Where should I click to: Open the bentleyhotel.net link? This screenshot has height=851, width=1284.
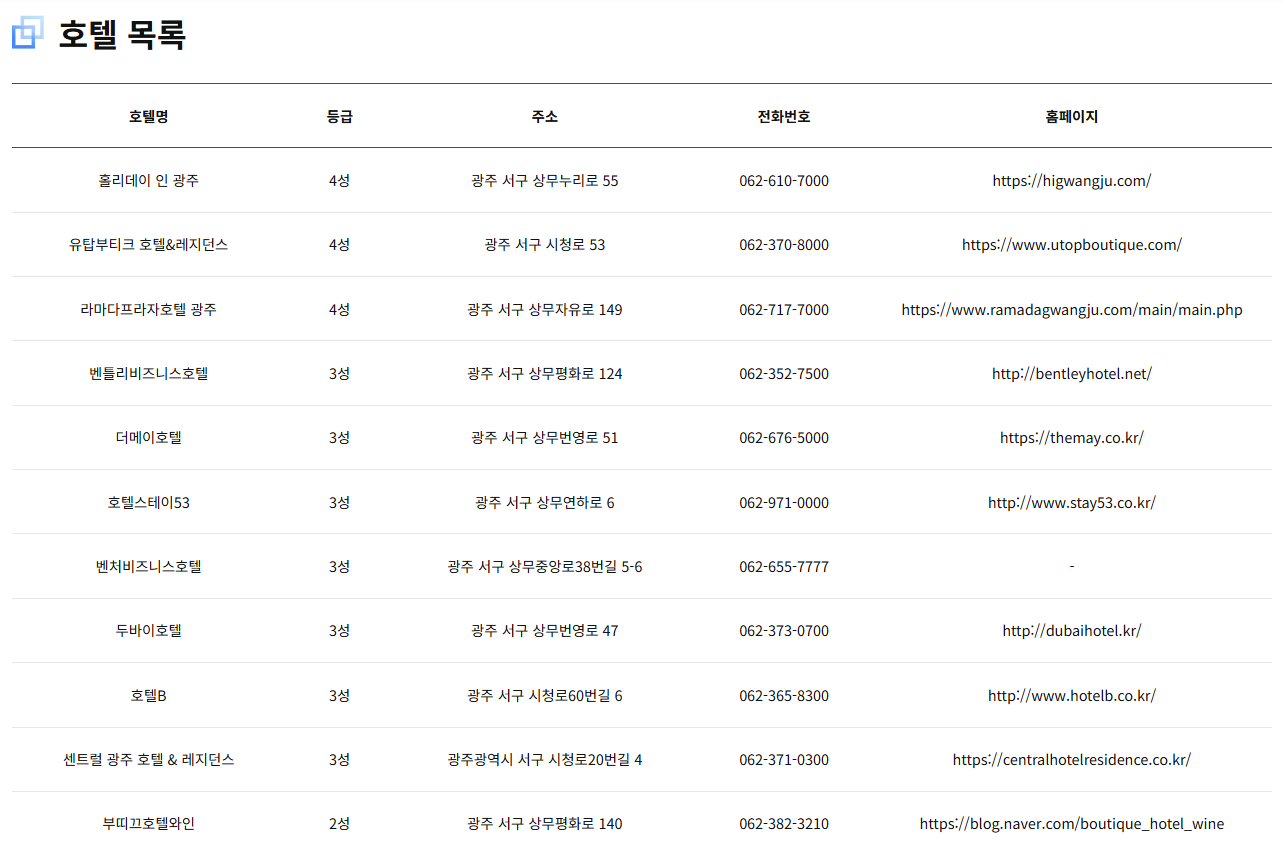point(1071,374)
